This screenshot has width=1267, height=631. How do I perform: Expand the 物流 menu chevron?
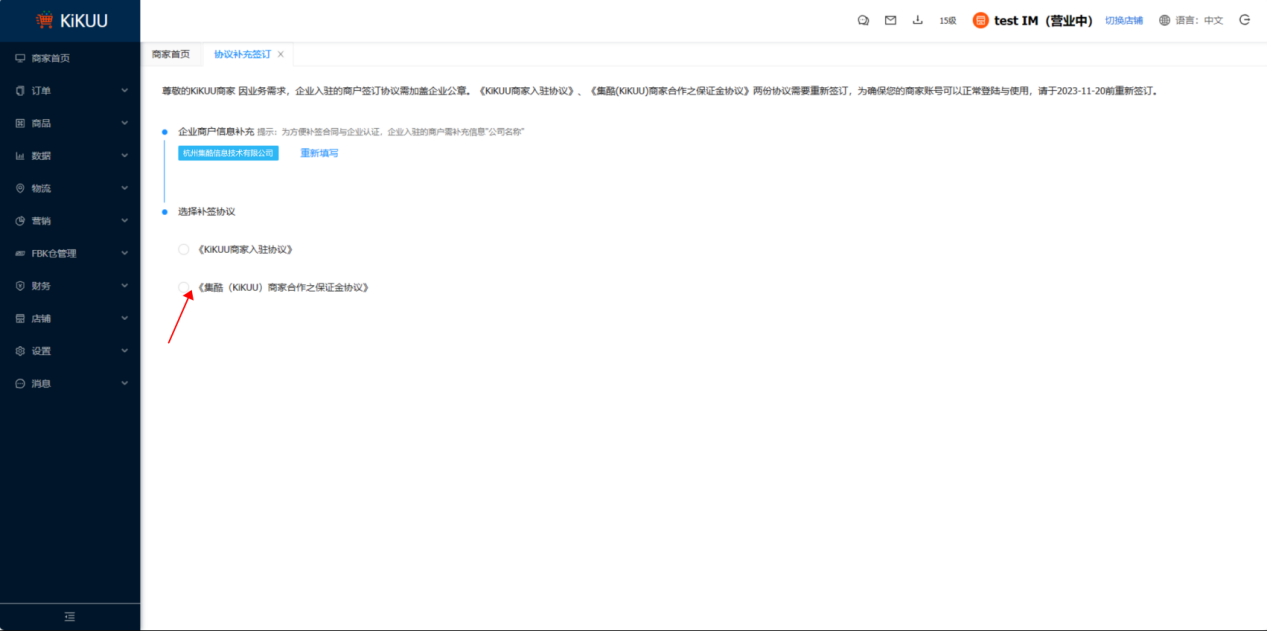point(124,188)
